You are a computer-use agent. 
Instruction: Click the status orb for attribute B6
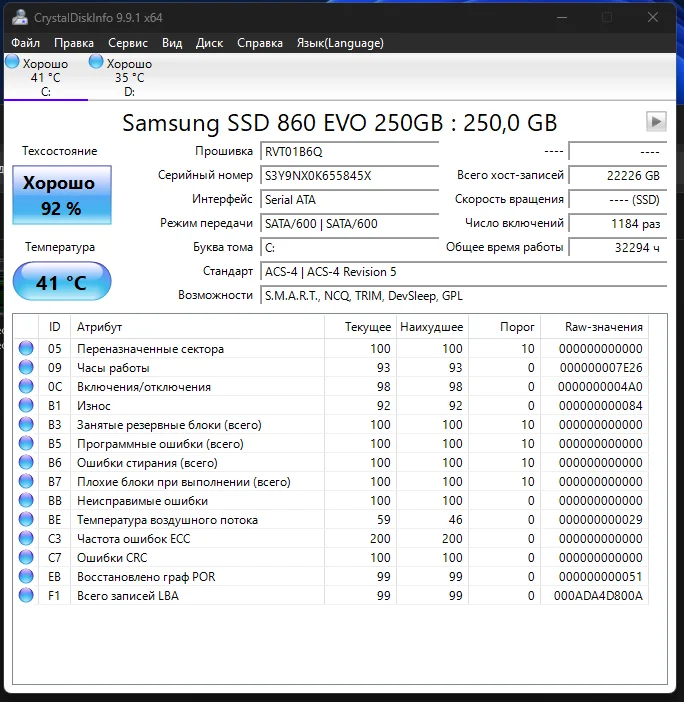(x=26, y=462)
